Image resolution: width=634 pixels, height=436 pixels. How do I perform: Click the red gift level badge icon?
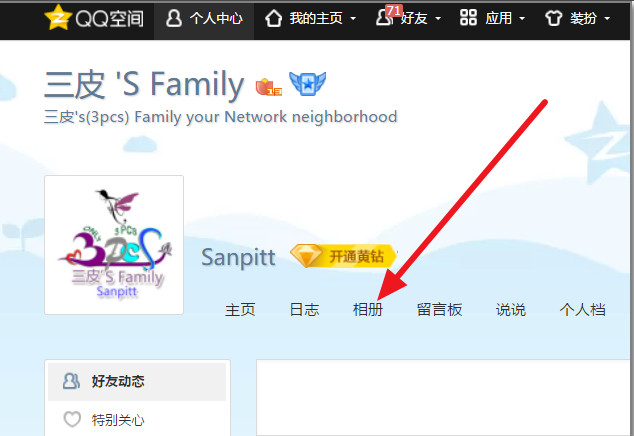[x=268, y=87]
